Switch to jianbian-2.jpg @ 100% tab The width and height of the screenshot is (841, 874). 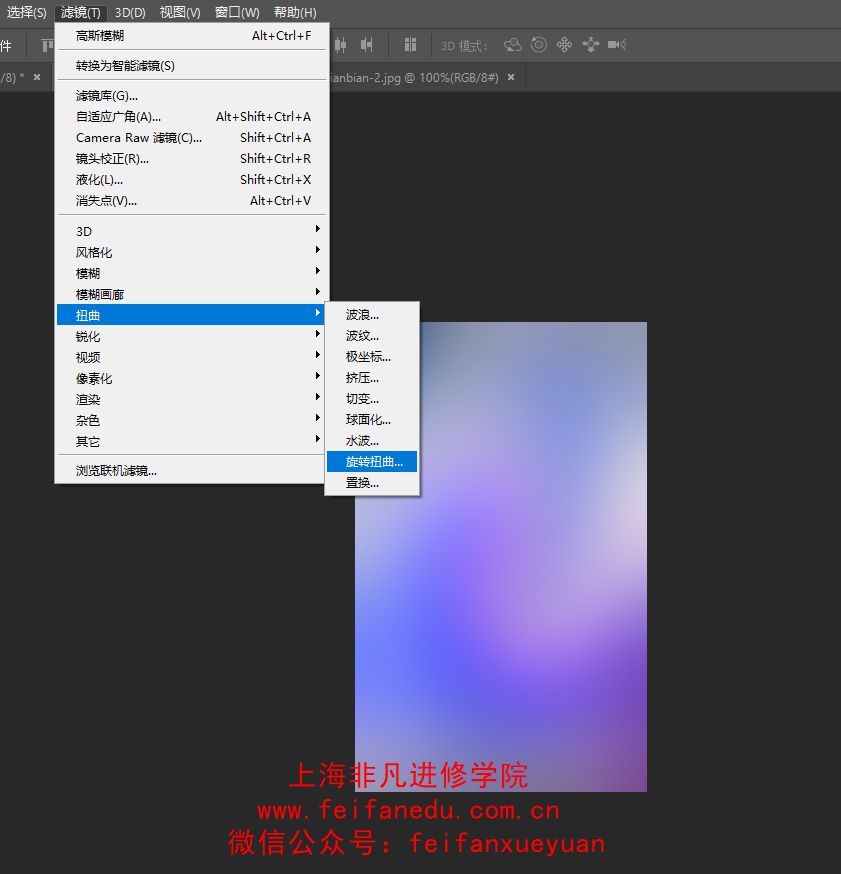pos(415,77)
